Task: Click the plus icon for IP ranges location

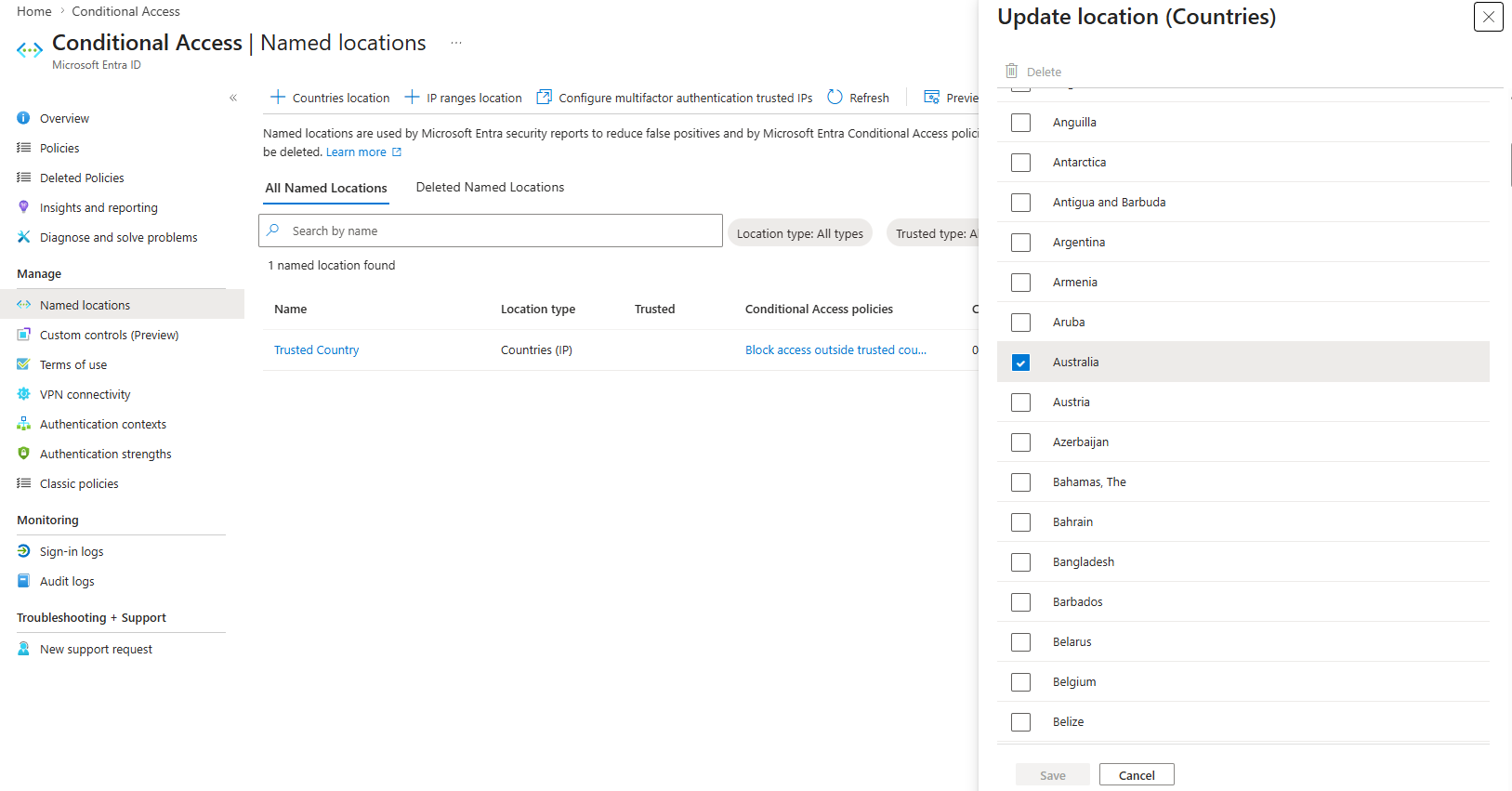Action: coord(412,97)
